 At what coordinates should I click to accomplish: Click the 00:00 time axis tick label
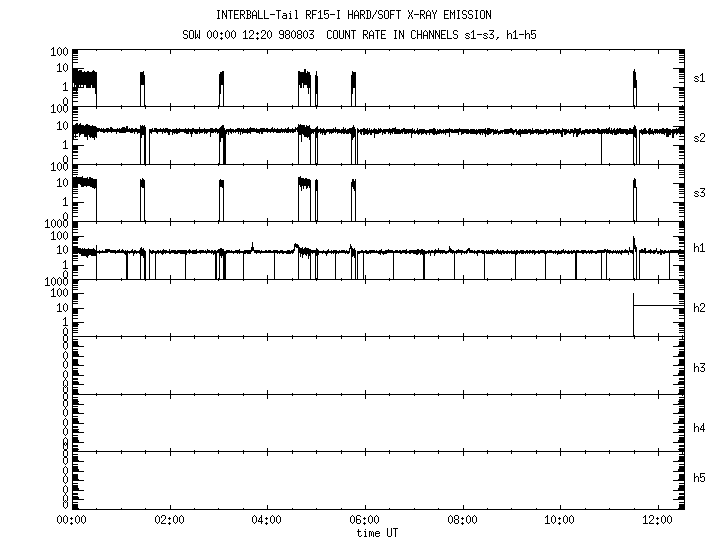point(70,520)
